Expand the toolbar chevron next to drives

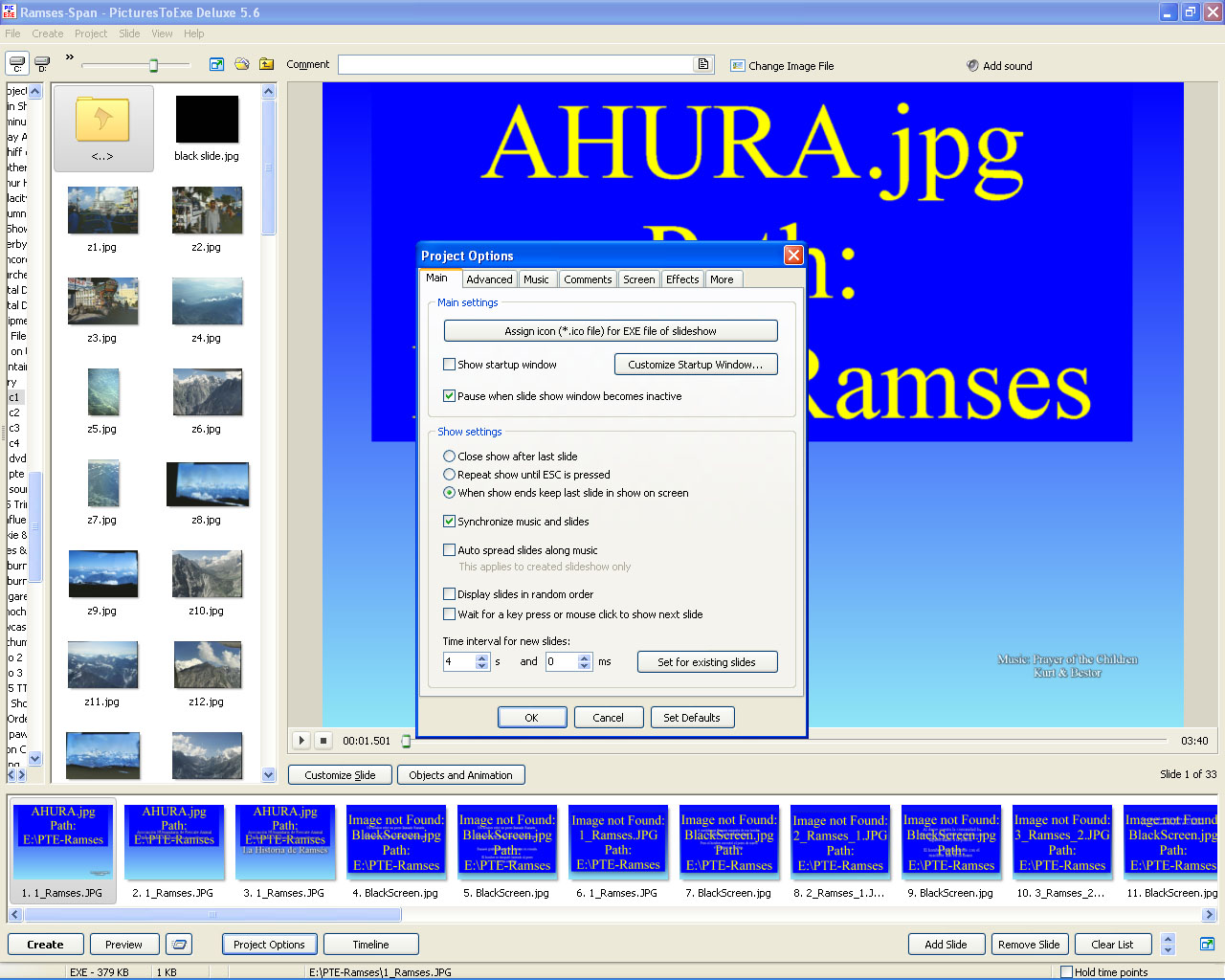pyautogui.click(x=69, y=57)
